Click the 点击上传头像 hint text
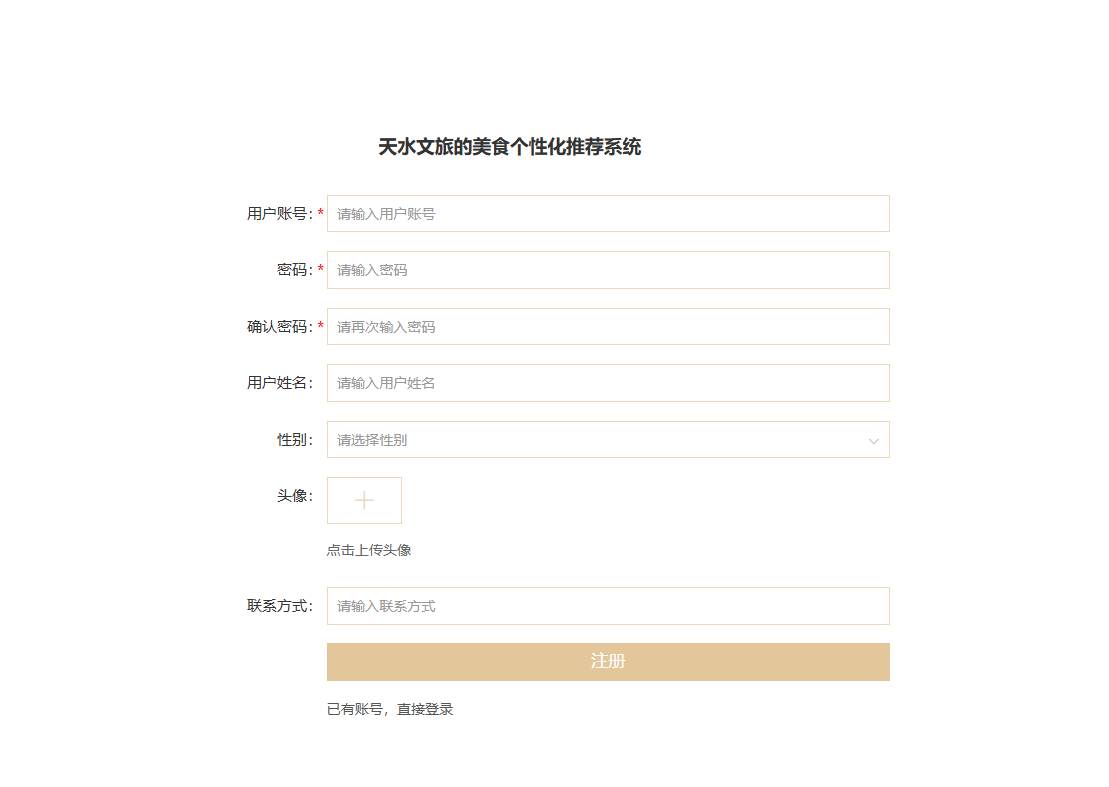 coord(369,550)
